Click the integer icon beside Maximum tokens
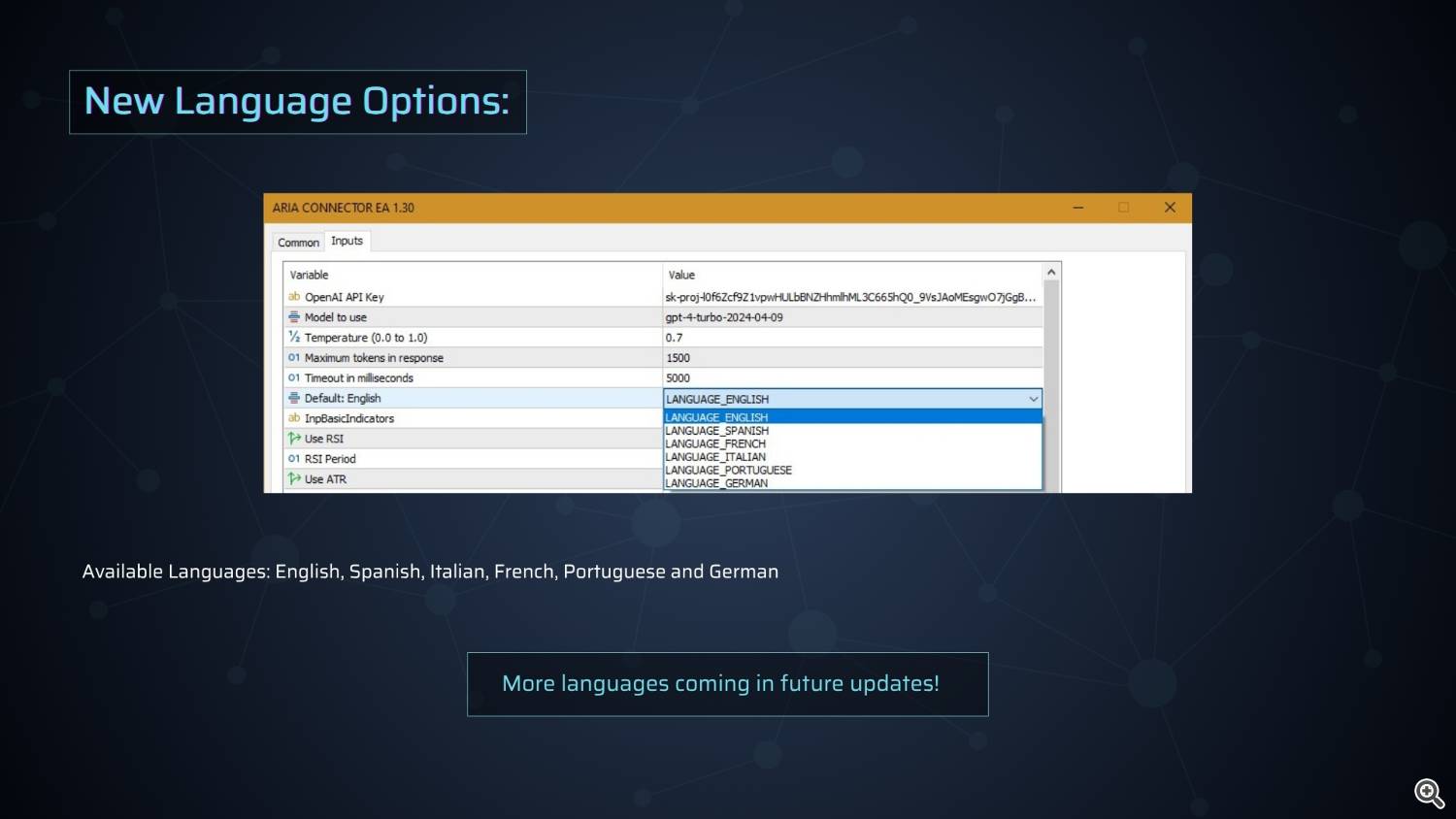 [x=294, y=358]
